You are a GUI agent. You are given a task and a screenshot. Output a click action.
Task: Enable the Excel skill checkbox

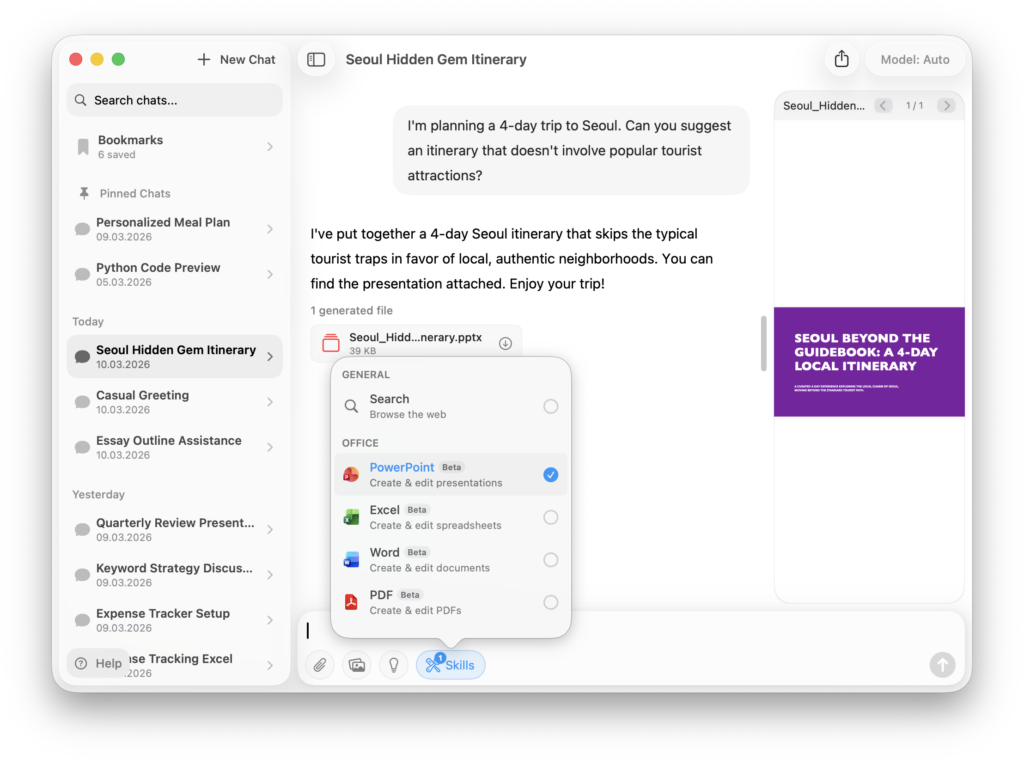coord(550,517)
